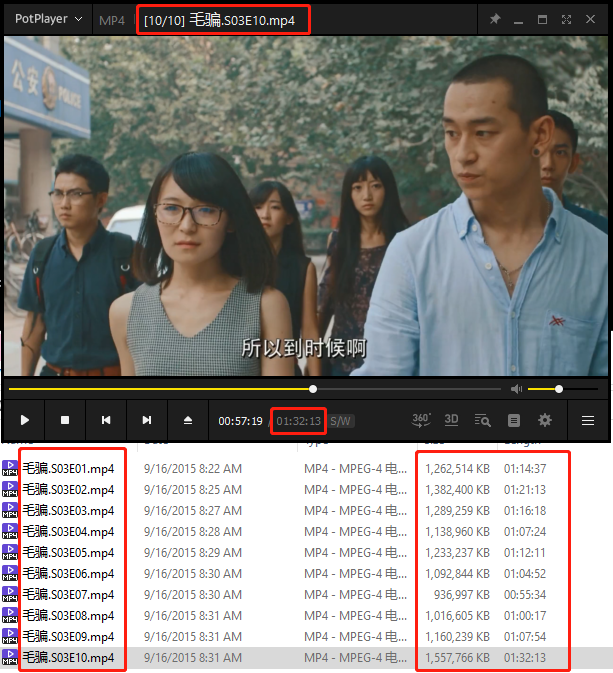Open the control panel gear settings
Viewport: 613px width, 673px height.
click(x=545, y=420)
